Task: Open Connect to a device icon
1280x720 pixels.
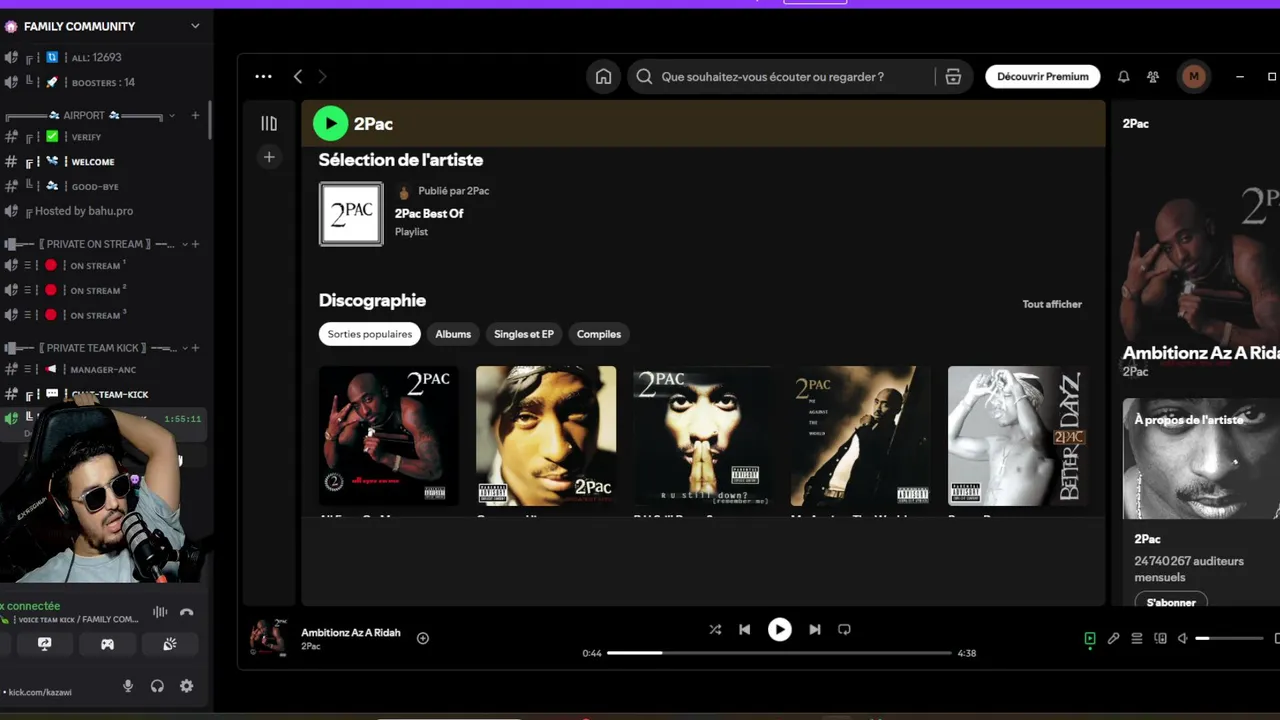Action: [1160, 638]
